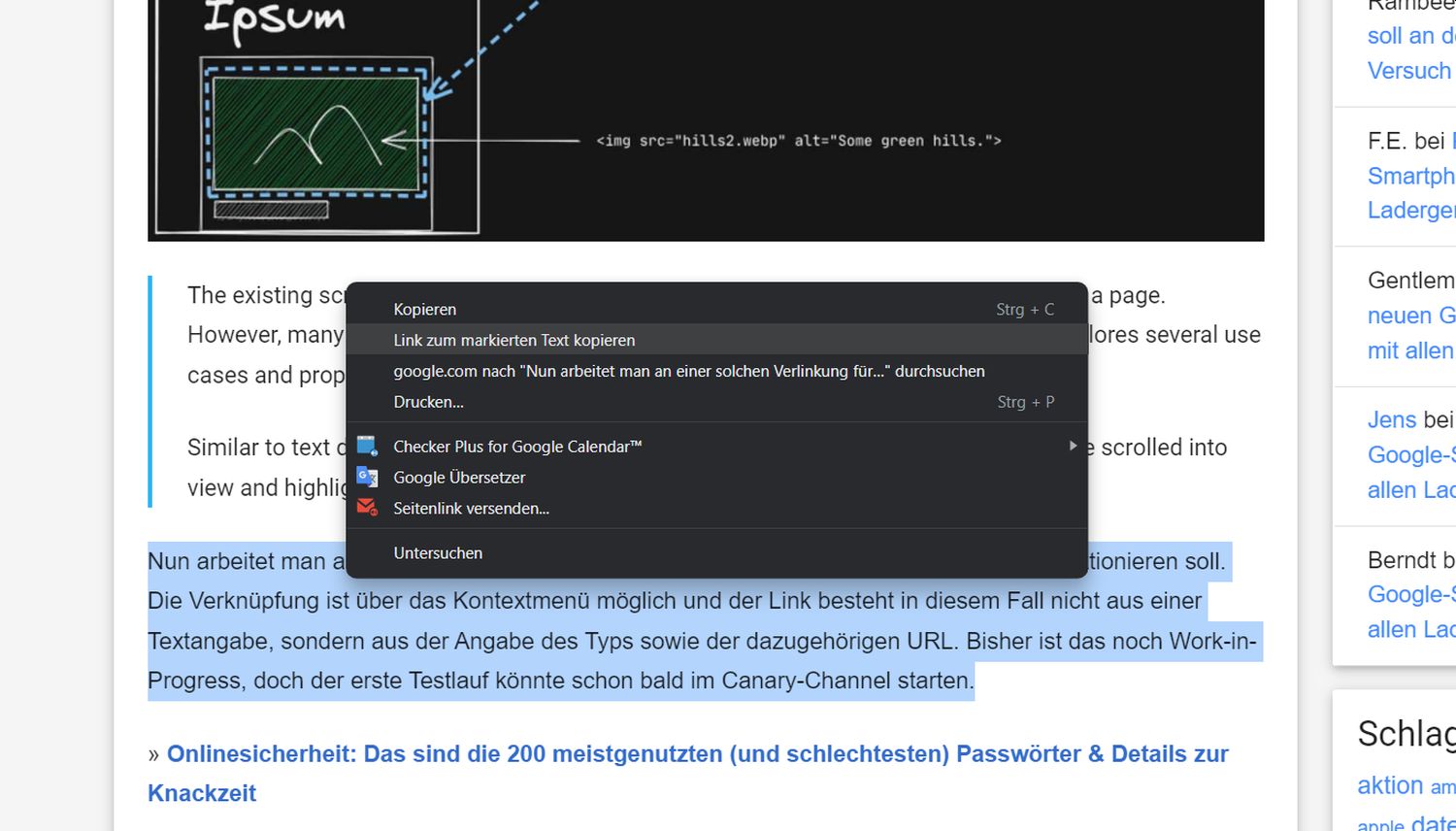Open the sidebar link starting with 'Smartph'
This screenshot has height=831, width=1456.
point(1410,176)
